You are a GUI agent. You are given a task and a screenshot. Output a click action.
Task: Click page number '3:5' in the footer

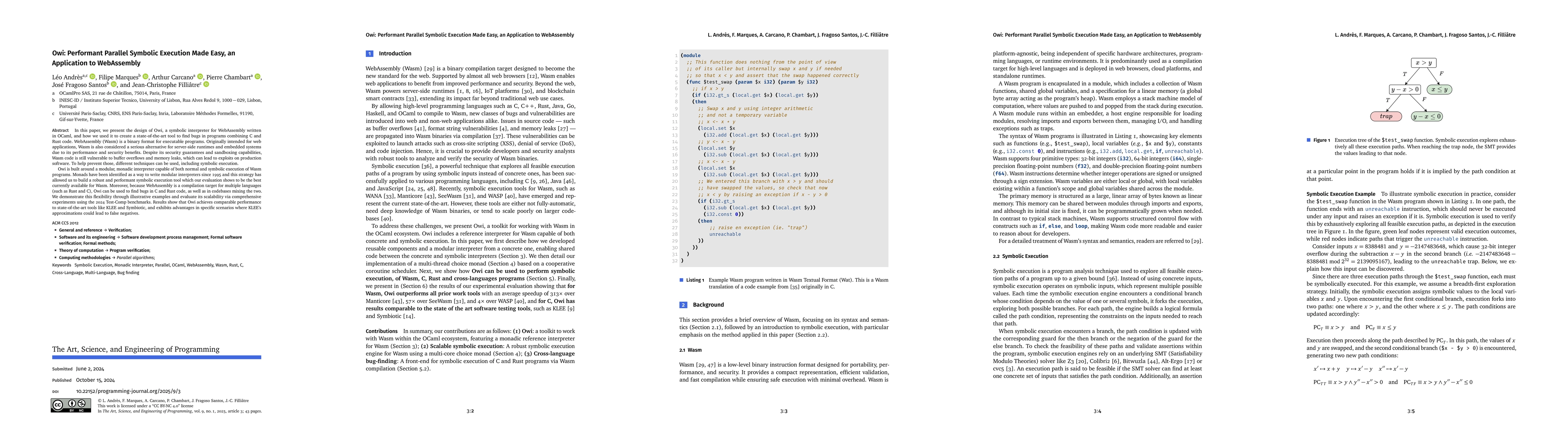tap(1411, 411)
